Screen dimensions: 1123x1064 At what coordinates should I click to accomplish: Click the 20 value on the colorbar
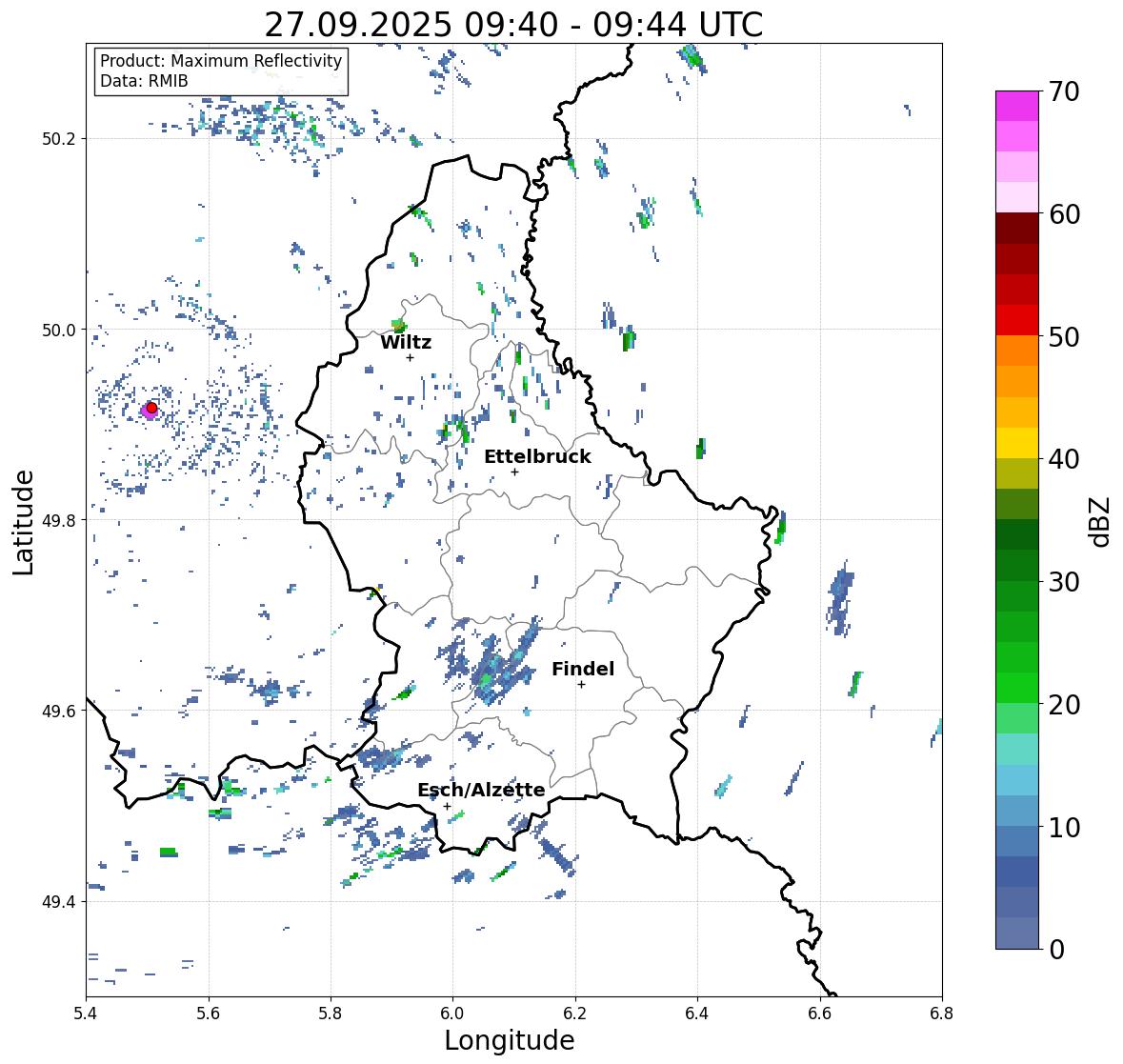point(1064,705)
